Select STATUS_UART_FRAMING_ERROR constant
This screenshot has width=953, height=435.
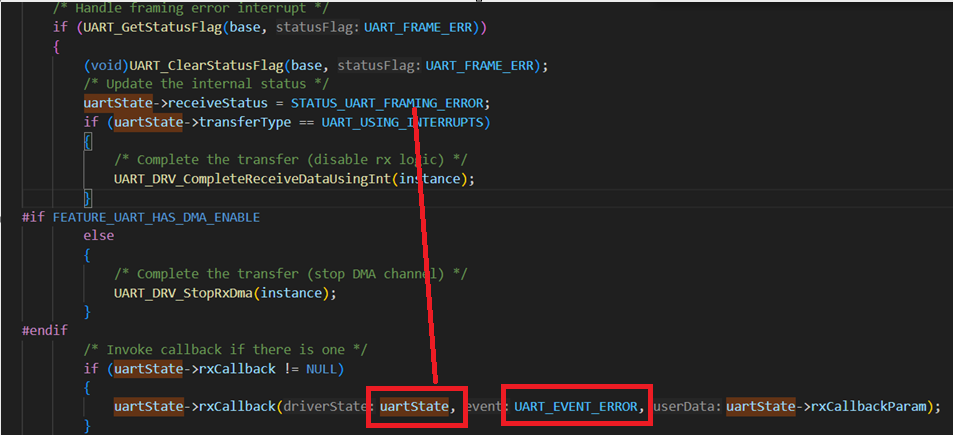click(x=387, y=103)
